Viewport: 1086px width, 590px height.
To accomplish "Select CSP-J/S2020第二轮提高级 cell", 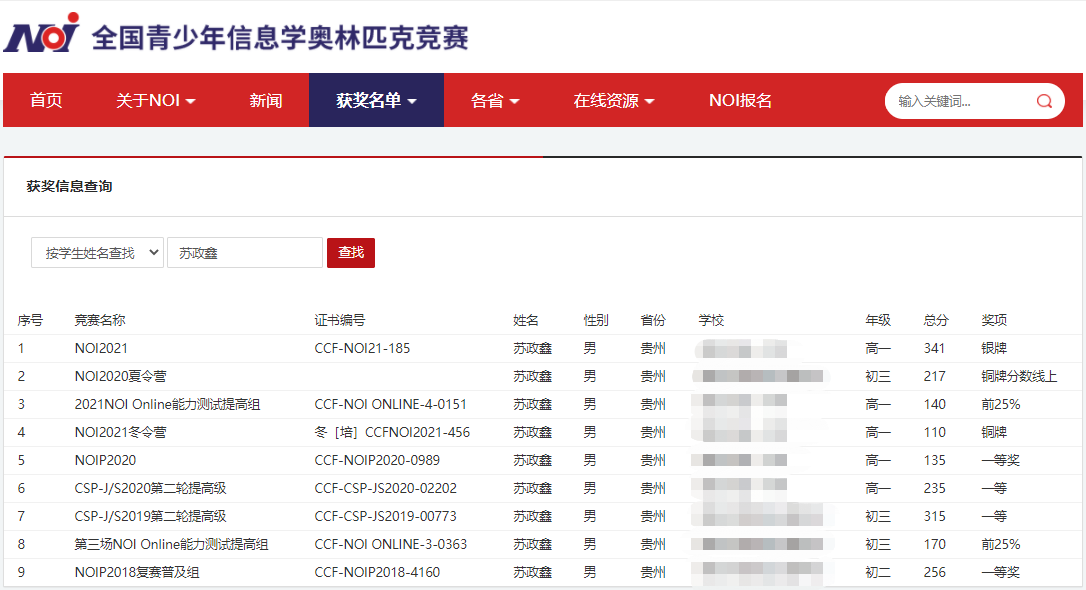I will 150,488.
